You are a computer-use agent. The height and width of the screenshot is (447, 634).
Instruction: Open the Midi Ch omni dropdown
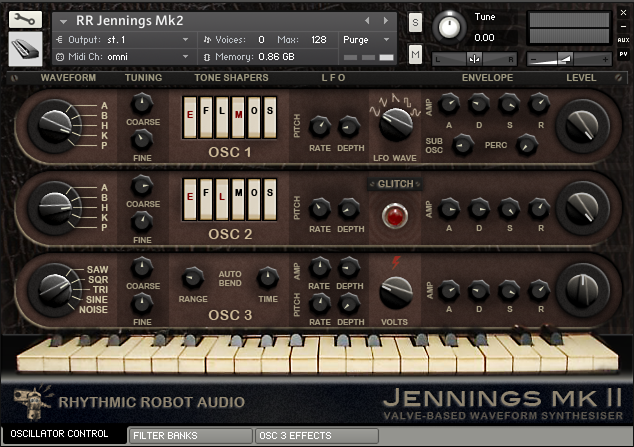[123, 57]
